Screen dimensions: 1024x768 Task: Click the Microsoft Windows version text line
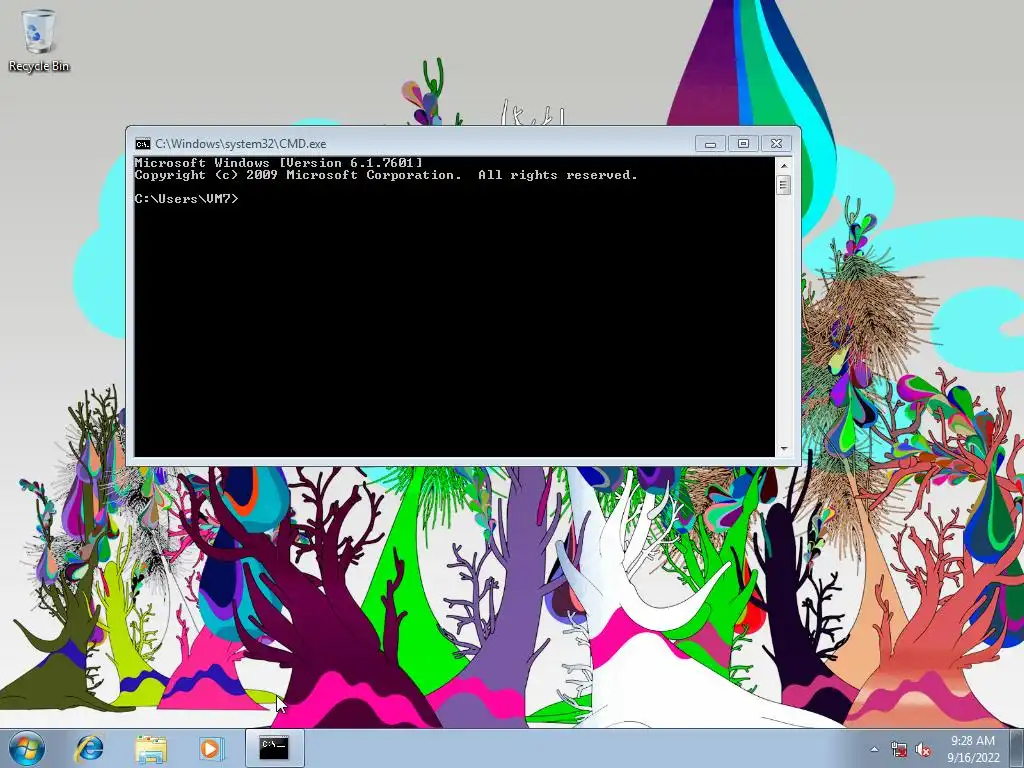point(279,163)
